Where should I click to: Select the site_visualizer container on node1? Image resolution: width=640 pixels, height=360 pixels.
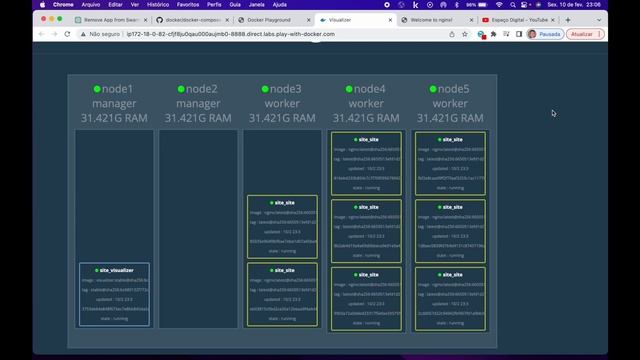coord(114,294)
